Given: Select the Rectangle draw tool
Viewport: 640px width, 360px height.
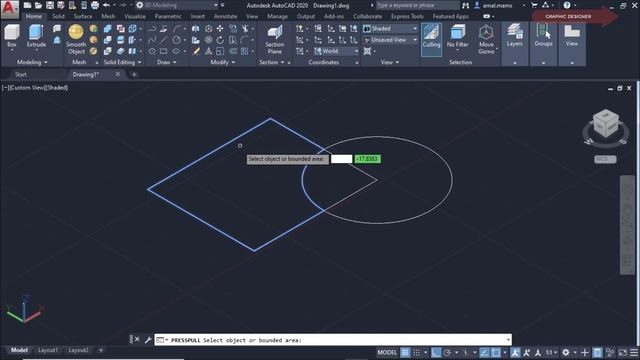Looking at the screenshot, I should pyautogui.click(x=164, y=51).
